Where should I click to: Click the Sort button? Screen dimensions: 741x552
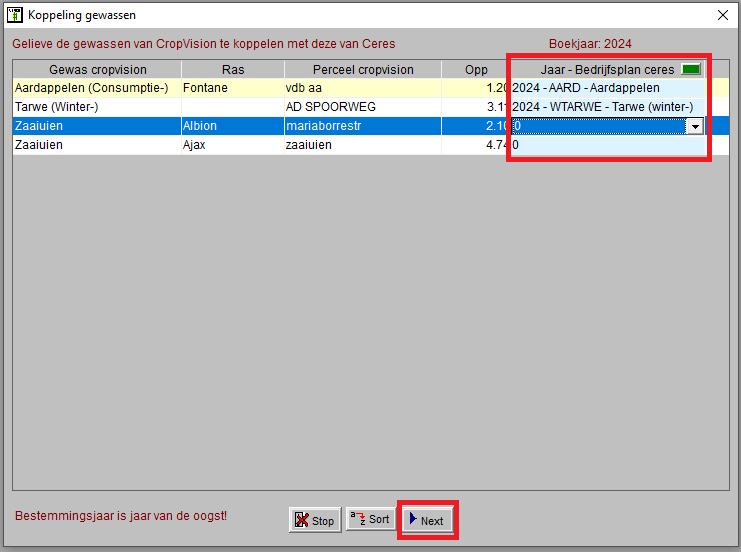pyautogui.click(x=371, y=519)
